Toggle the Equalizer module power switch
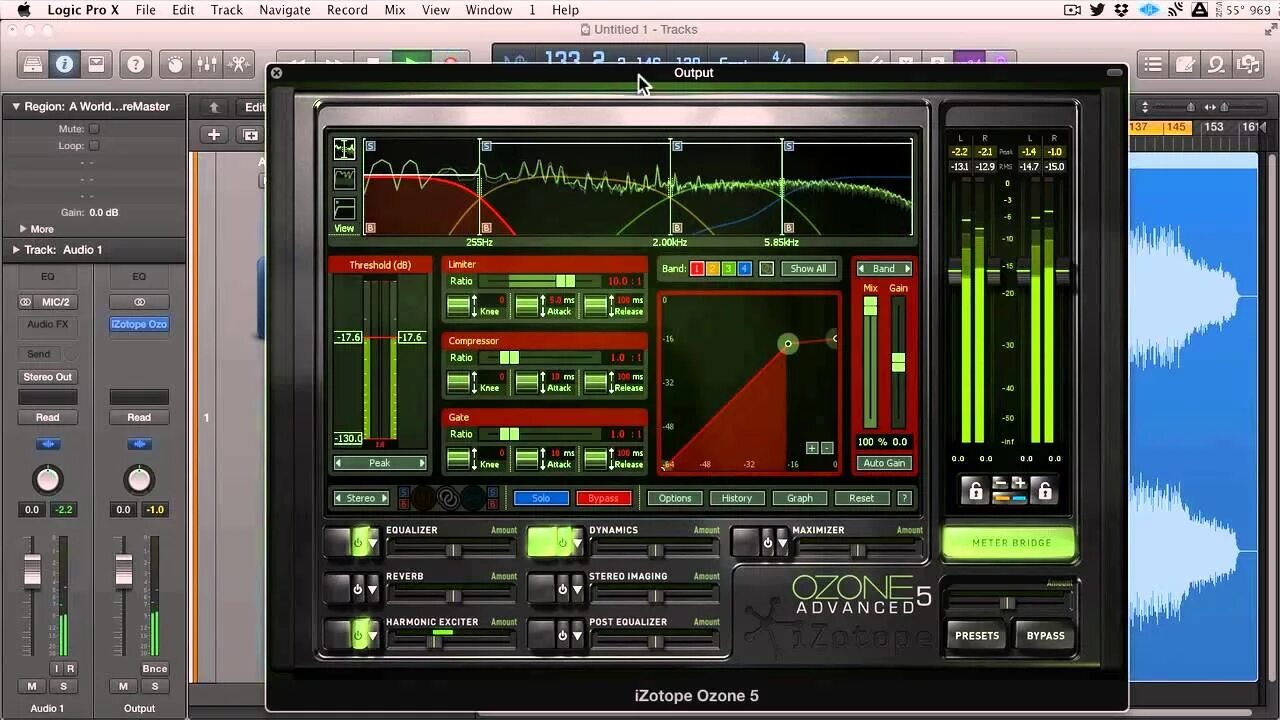Viewport: 1280px width, 720px height. click(x=357, y=543)
